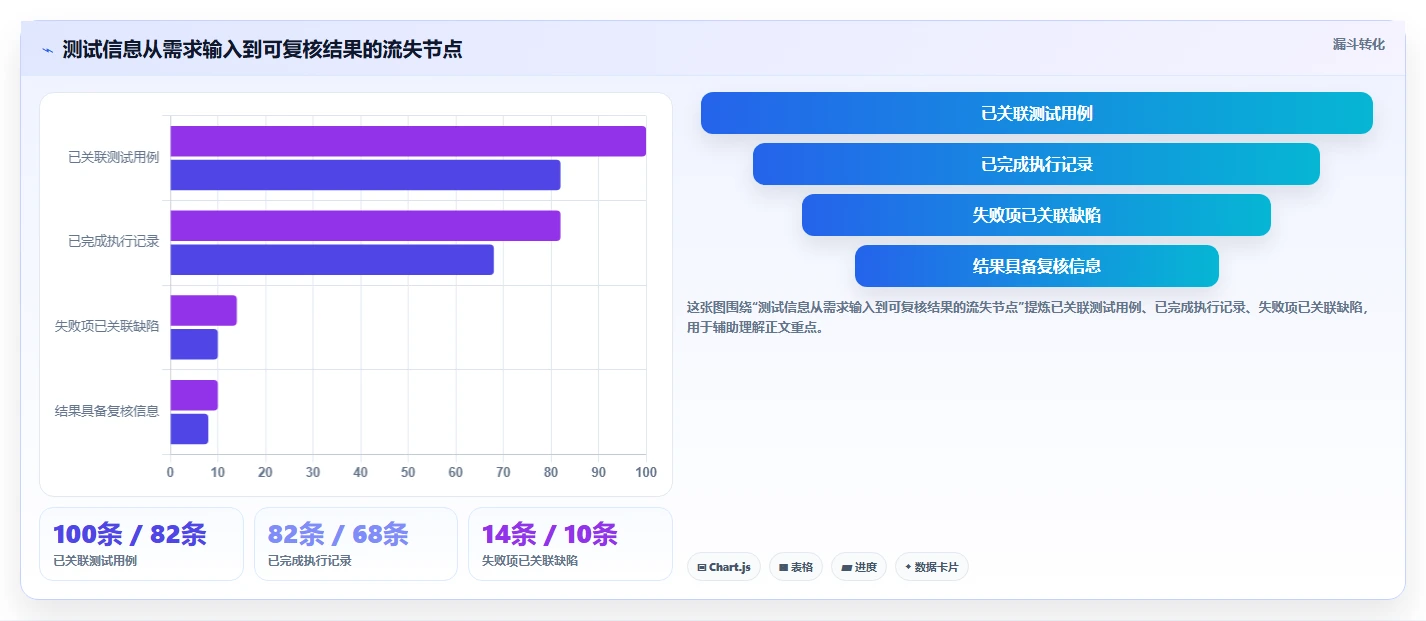Click the stat value 100条 / 82条
The width and height of the screenshot is (1426, 621).
point(130,534)
